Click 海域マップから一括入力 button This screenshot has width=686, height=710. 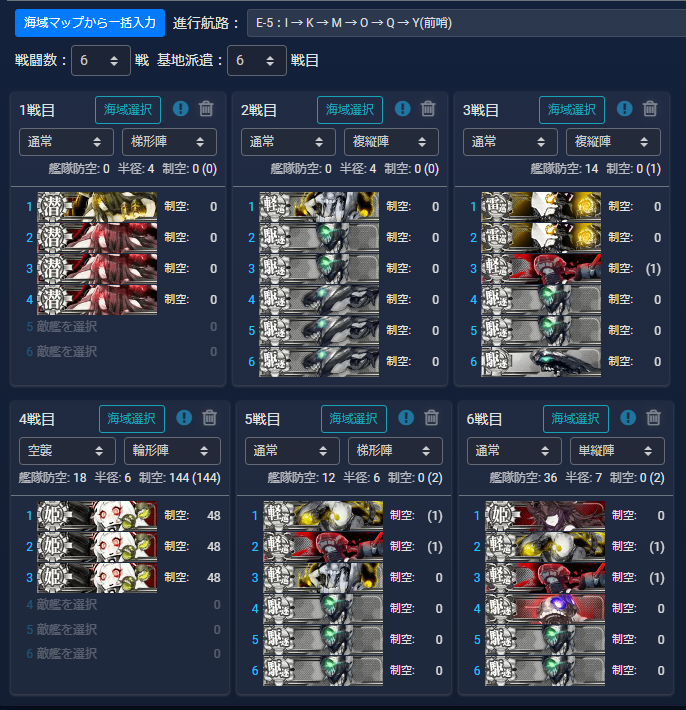coord(90,23)
